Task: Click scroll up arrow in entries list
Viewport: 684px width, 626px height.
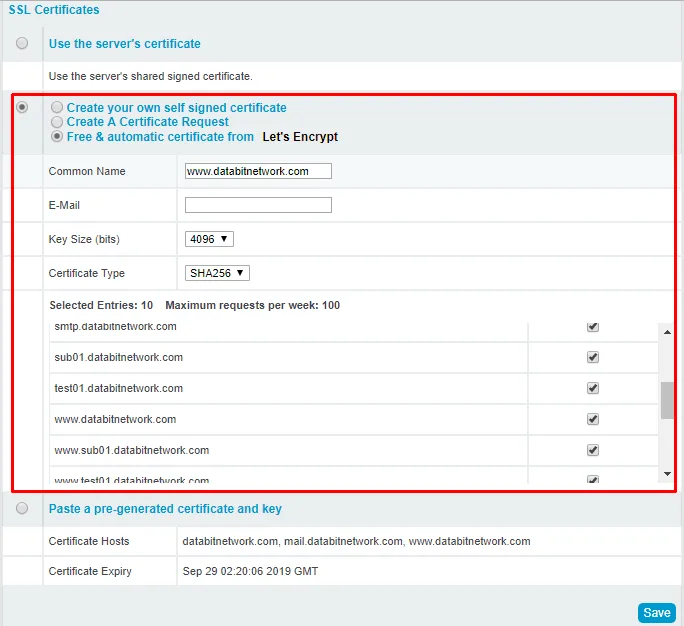Action: [x=667, y=329]
